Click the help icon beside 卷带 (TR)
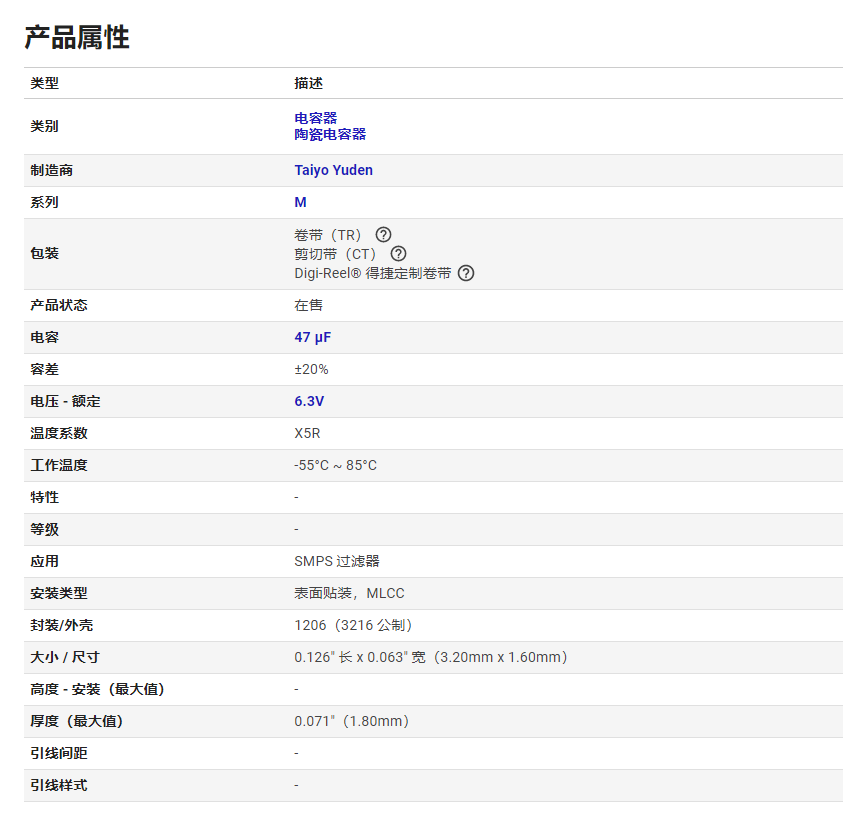The image size is (843, 813). pos(383,235)
